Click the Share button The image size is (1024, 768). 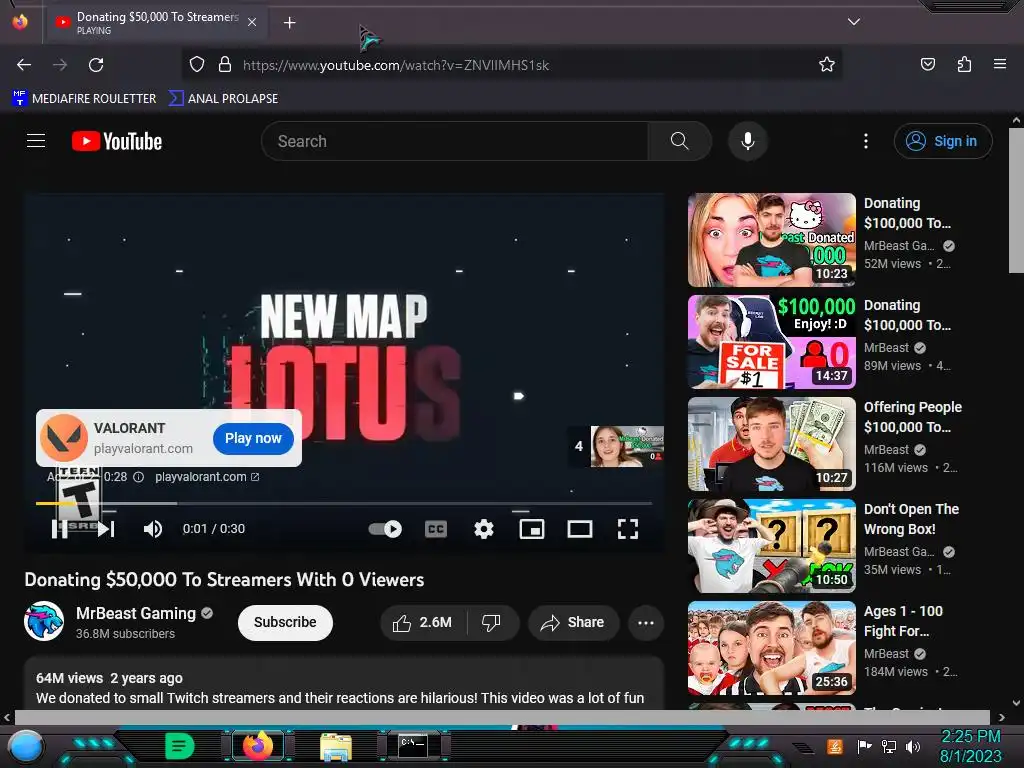tap(573, 622)
